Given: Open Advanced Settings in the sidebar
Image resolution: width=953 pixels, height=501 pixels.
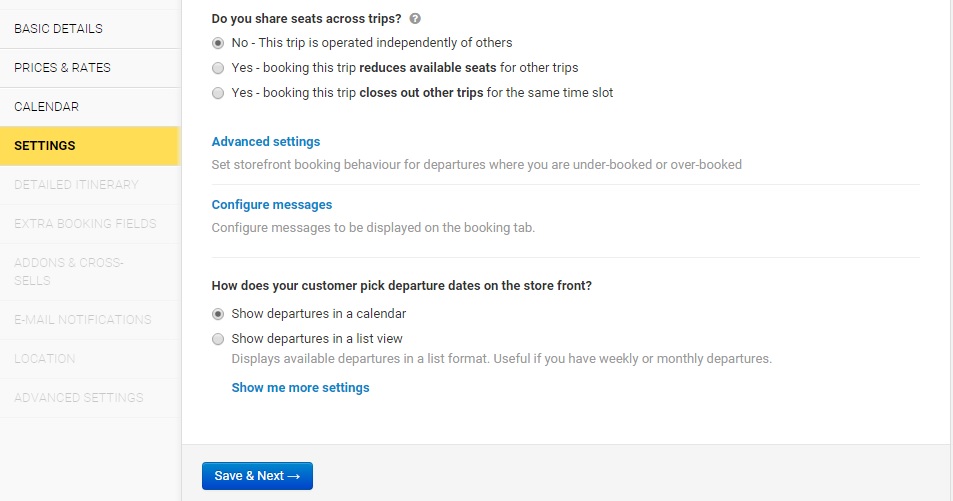Looking at the screenshot, I should pyautogui.click(x=78, y=398).
